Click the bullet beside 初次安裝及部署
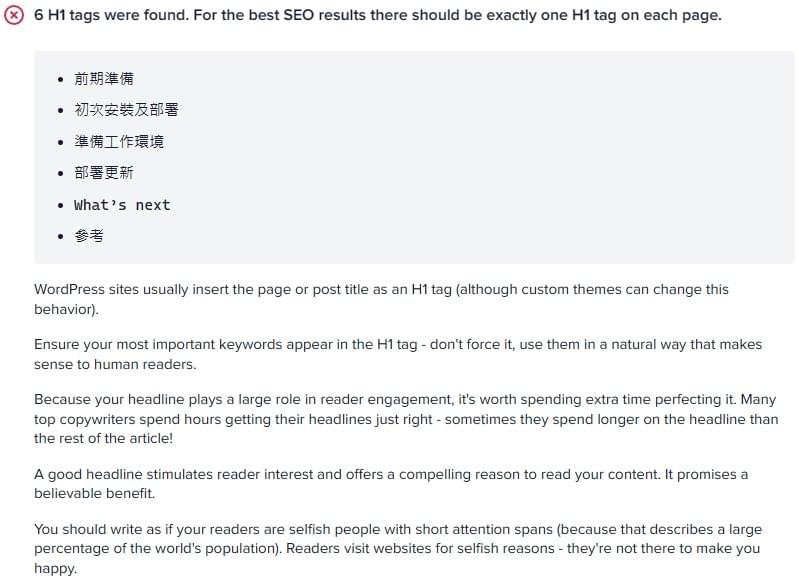Screen dimensions: 799x579 (x=61, y=111)
